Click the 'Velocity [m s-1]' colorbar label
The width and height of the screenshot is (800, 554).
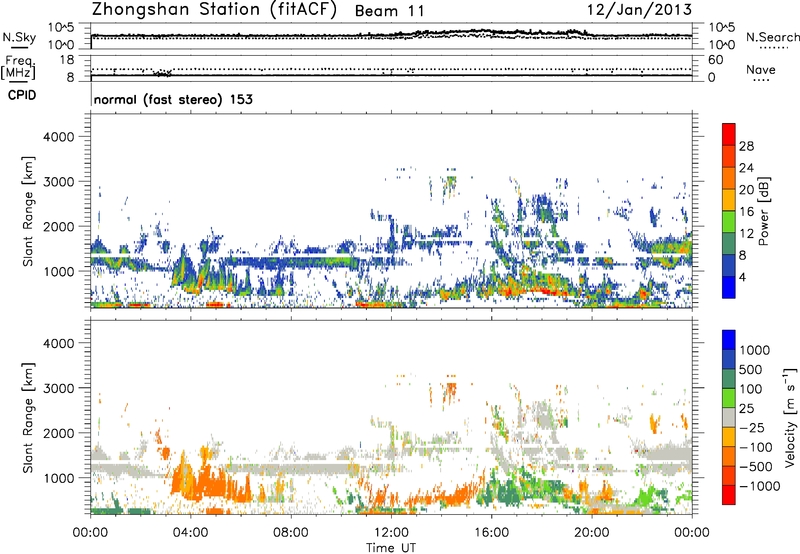(x=790, y=417)
